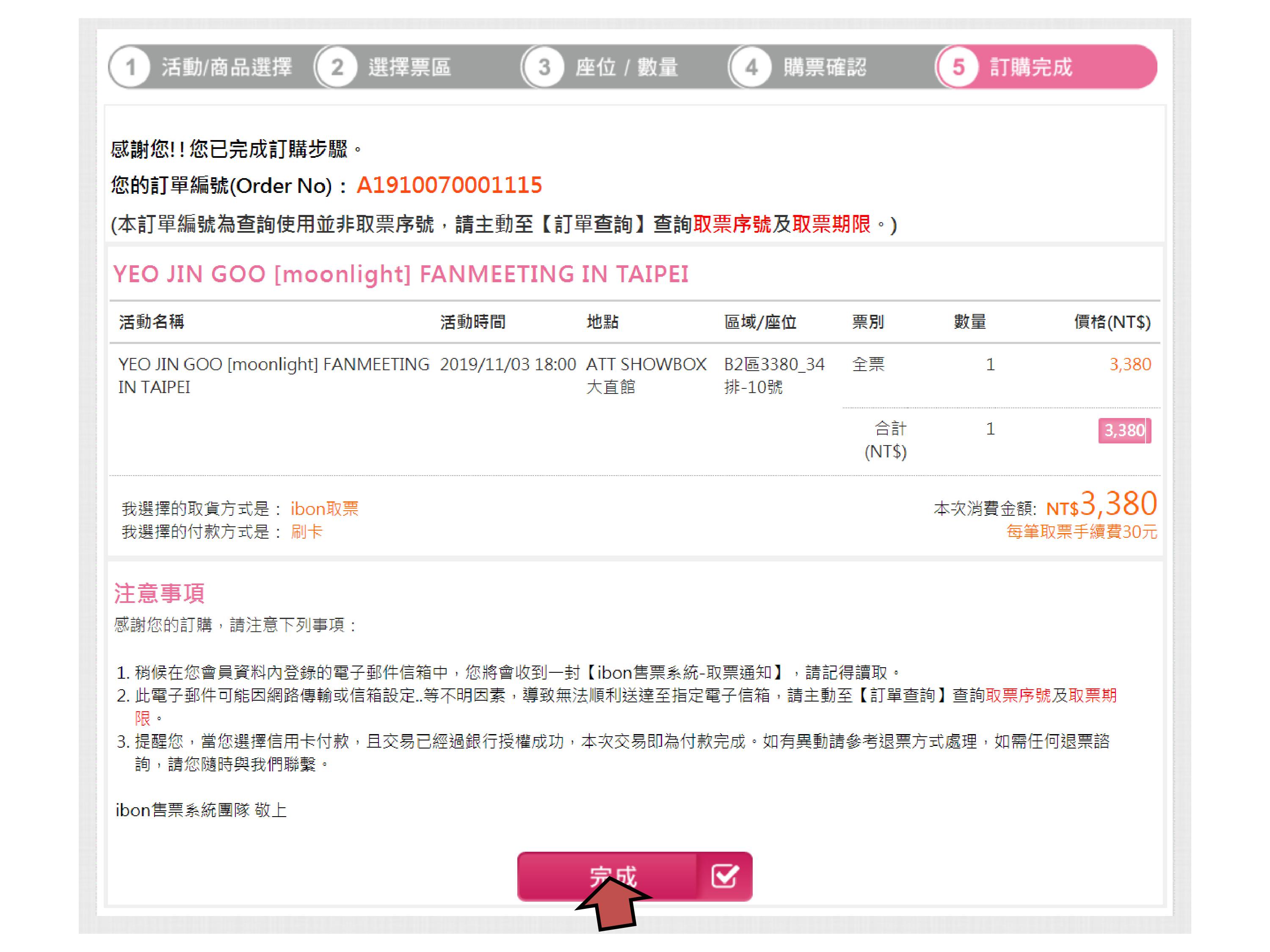1270x952 pixels.
Task: Click 活動時間 column header
Action: tap(473, 322)
